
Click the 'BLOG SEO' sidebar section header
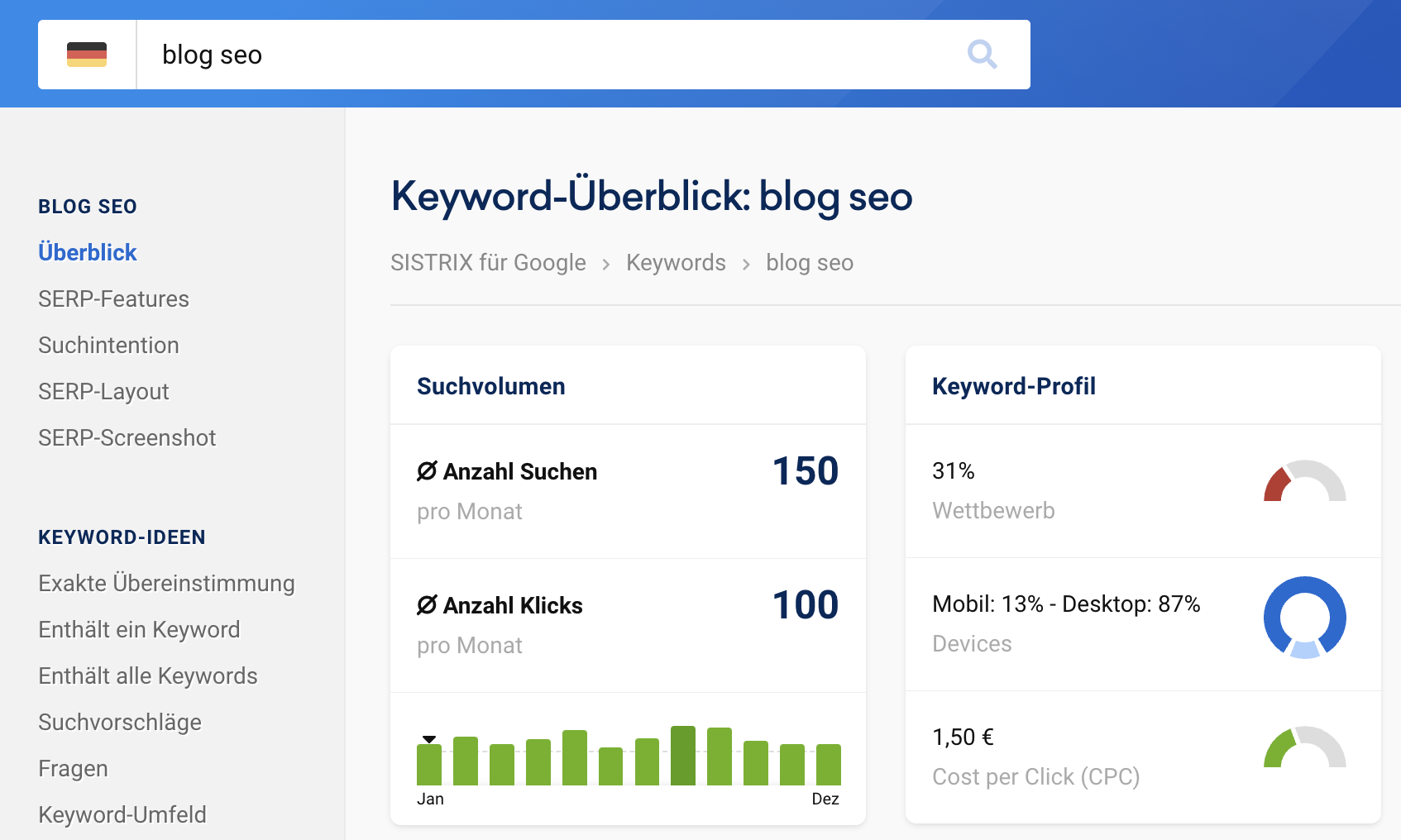[88, 207]
